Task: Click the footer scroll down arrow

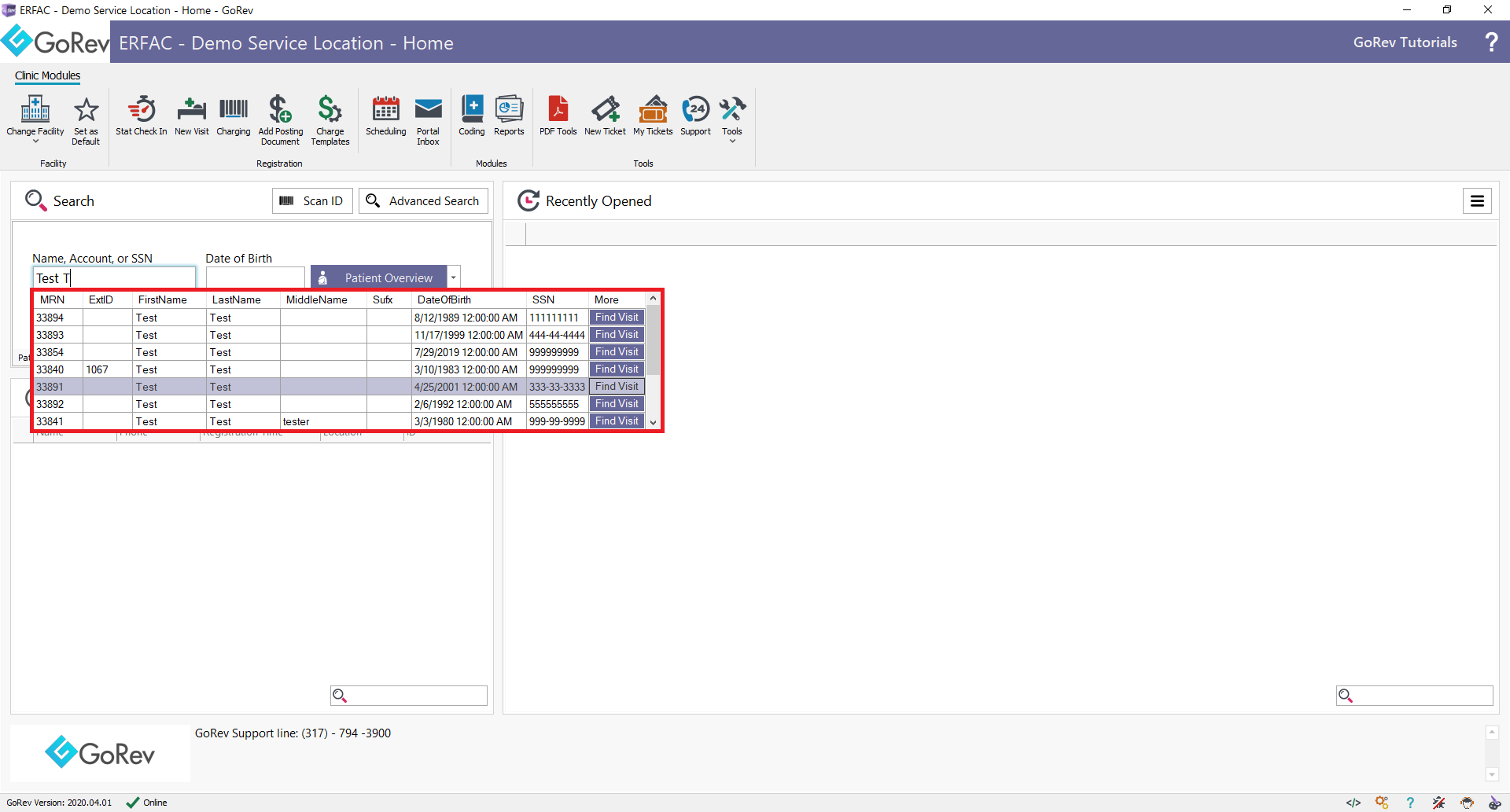Action: click(x=1492, y=775)
